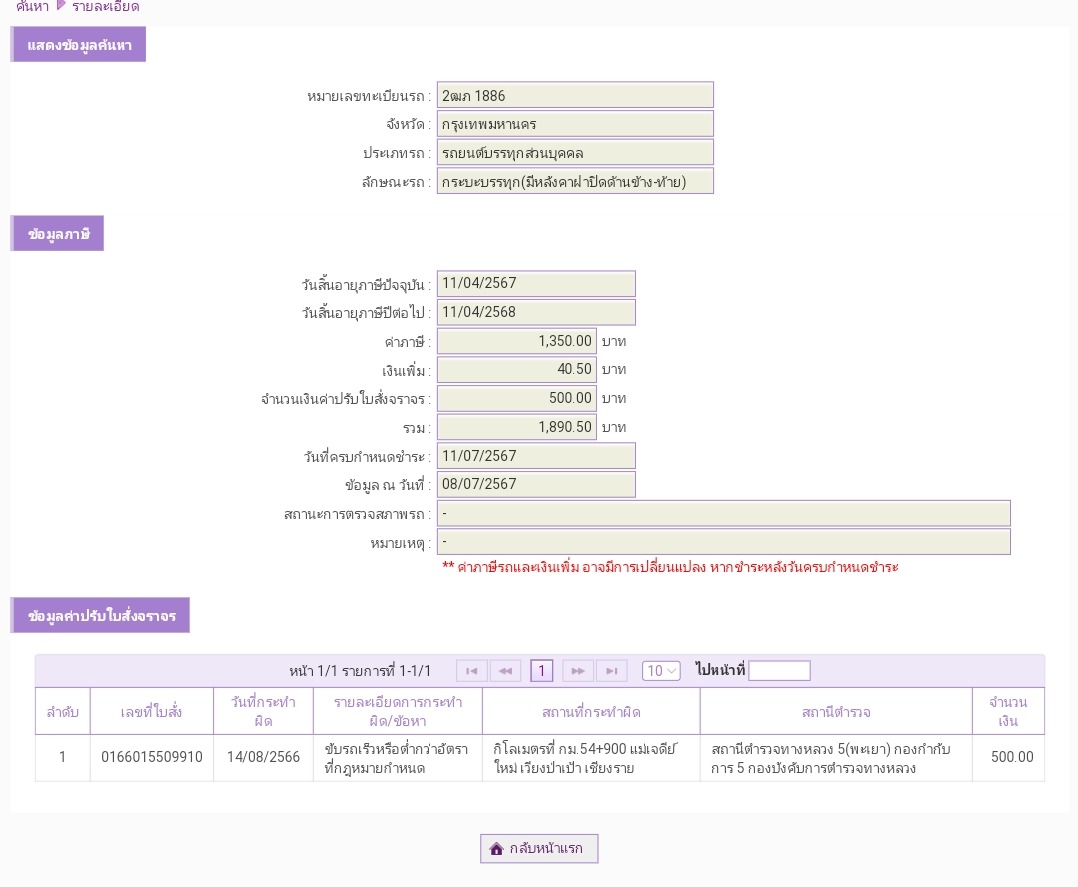Go to previous page pagination icon
1078x887 pixels.
[505, 670]
